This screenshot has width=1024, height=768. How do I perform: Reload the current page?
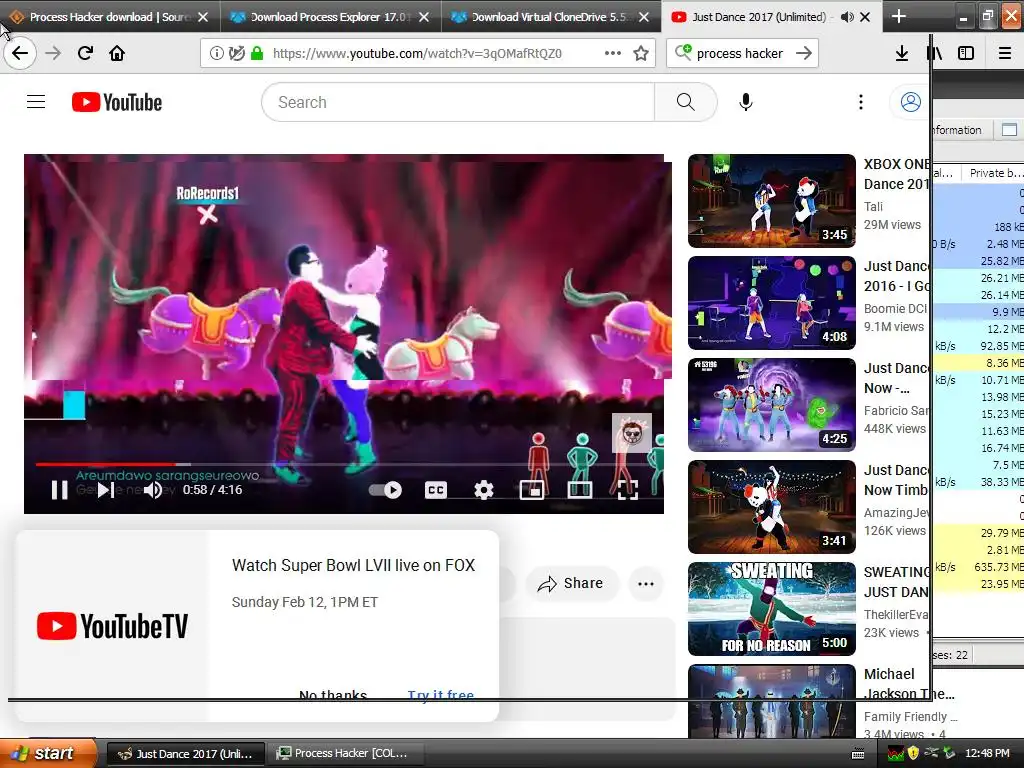[x=85, y=53]
